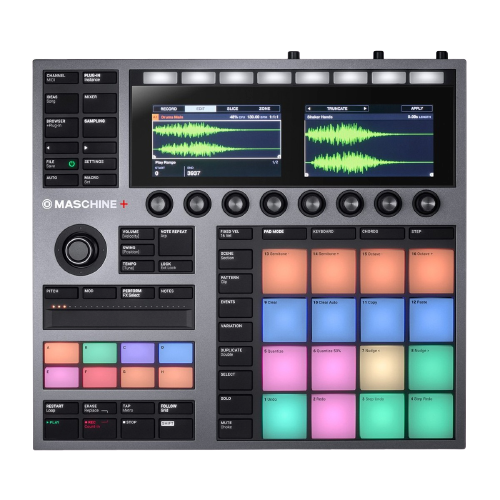The height and width of the screenshot is (500, 500).
Task: Open the RECORD tab on the left display
Action: click(169, 109)
